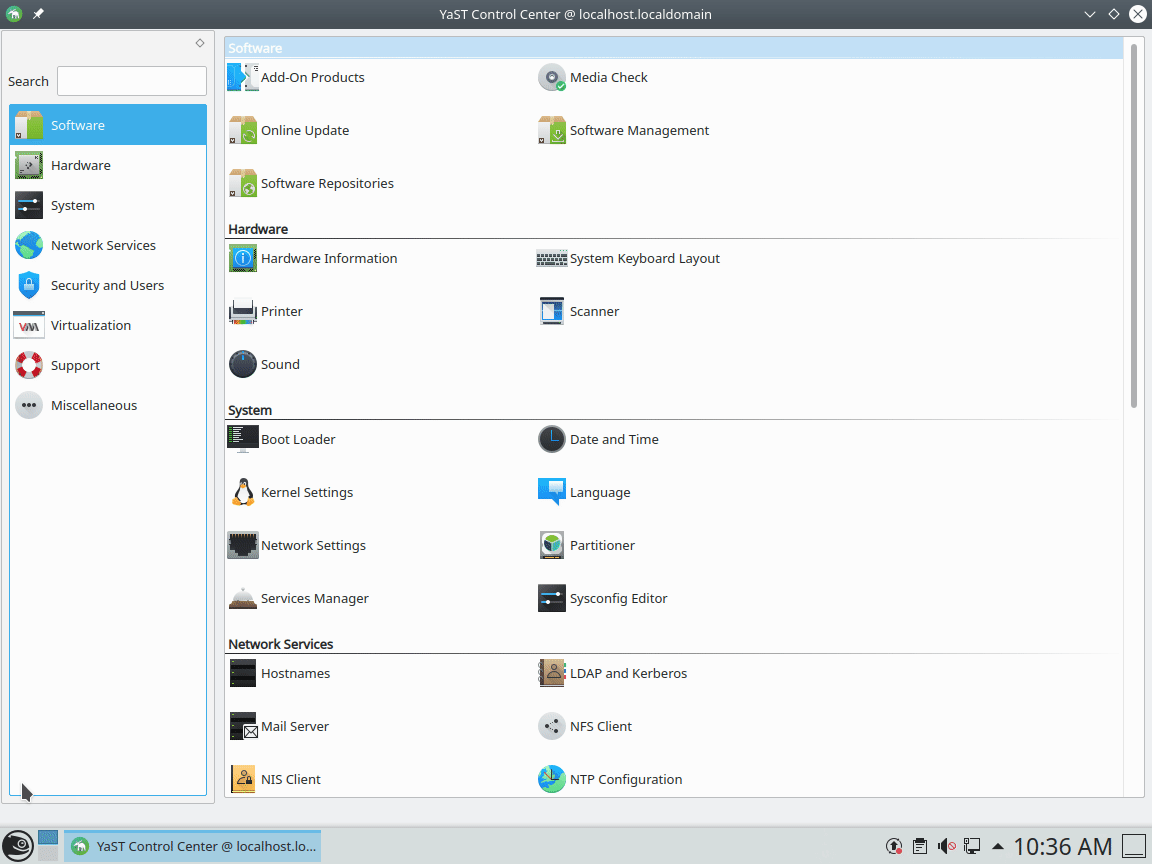
Task: Expand hidden system tray icons arrow
Action: click(x=998, y=846)
